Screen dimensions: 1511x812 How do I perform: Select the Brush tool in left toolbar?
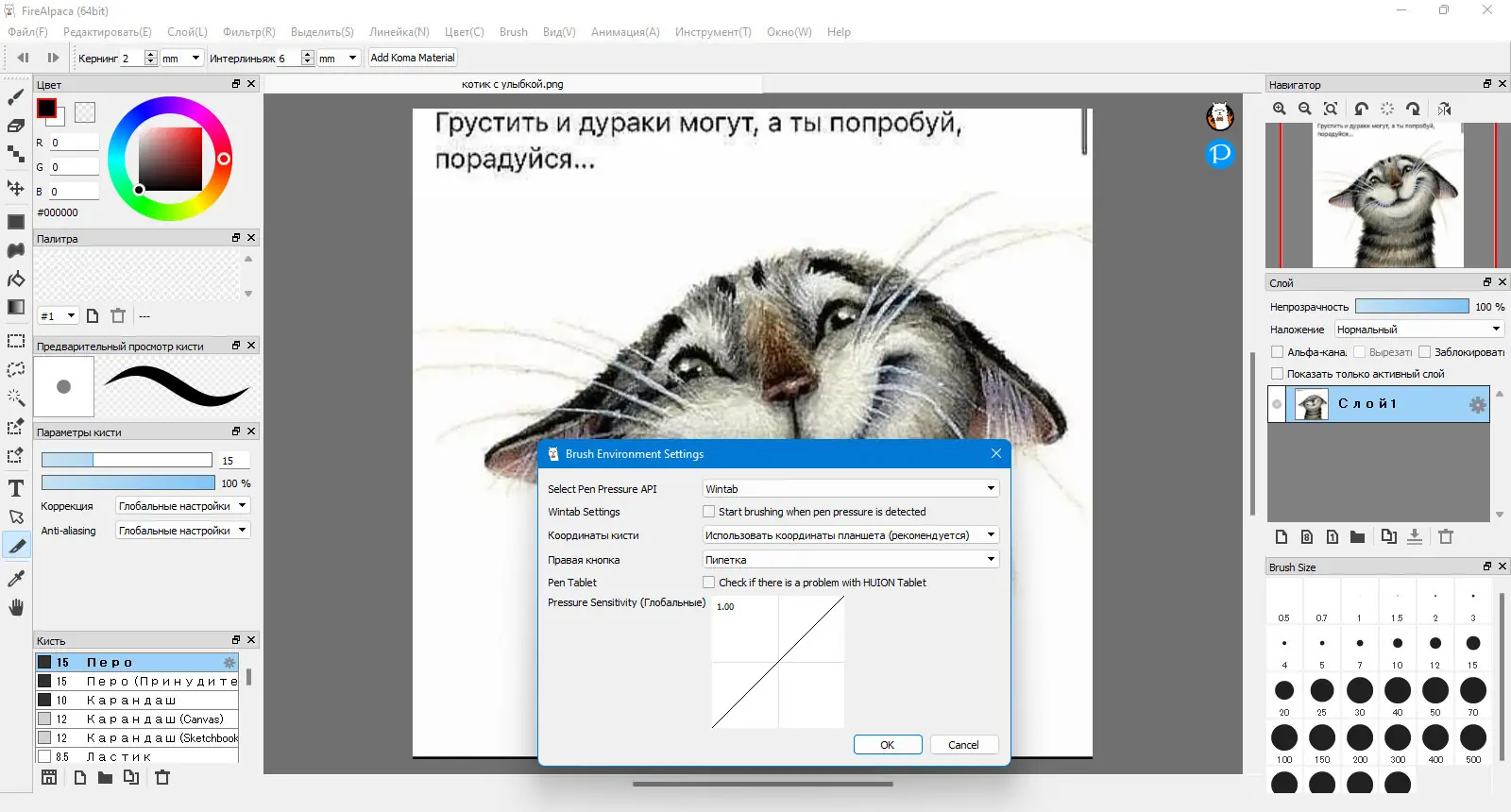[16, 97]
